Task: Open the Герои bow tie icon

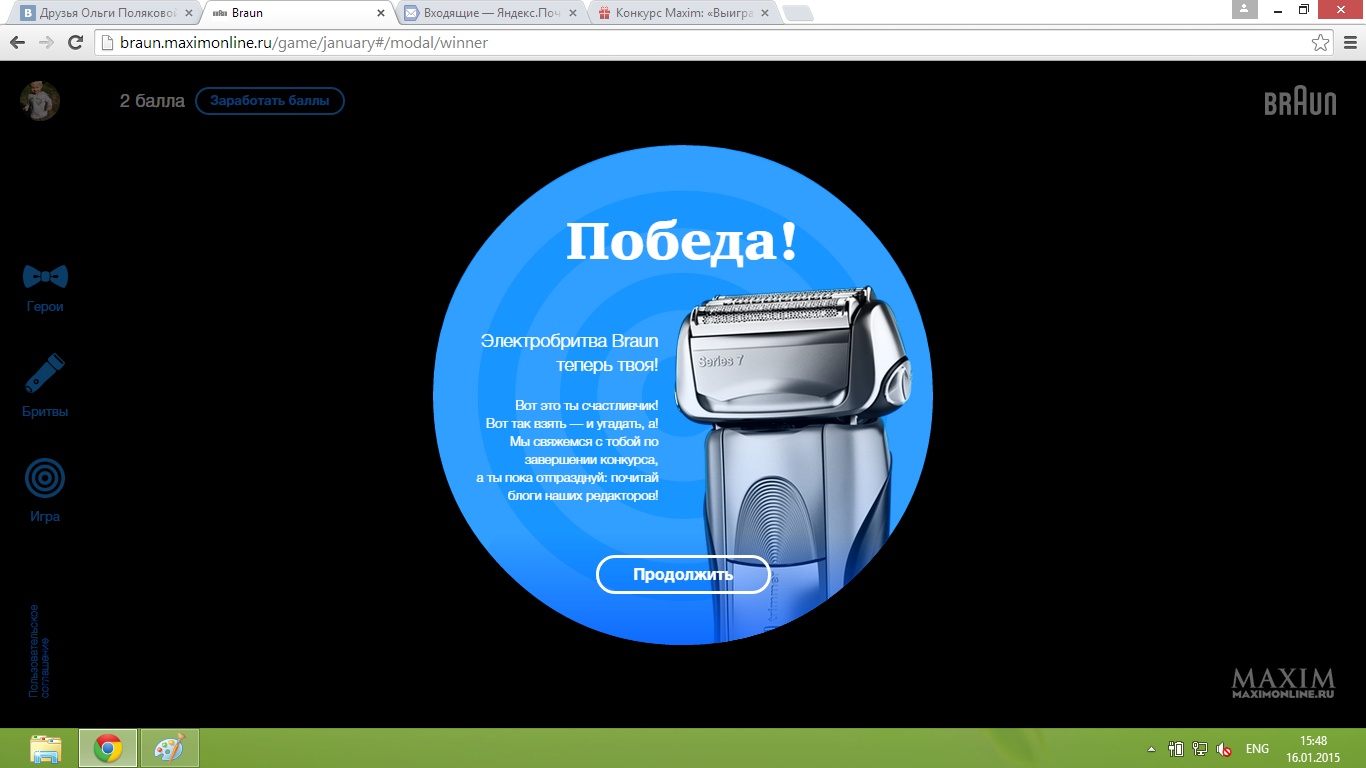Action: click(x=45, y=277)
